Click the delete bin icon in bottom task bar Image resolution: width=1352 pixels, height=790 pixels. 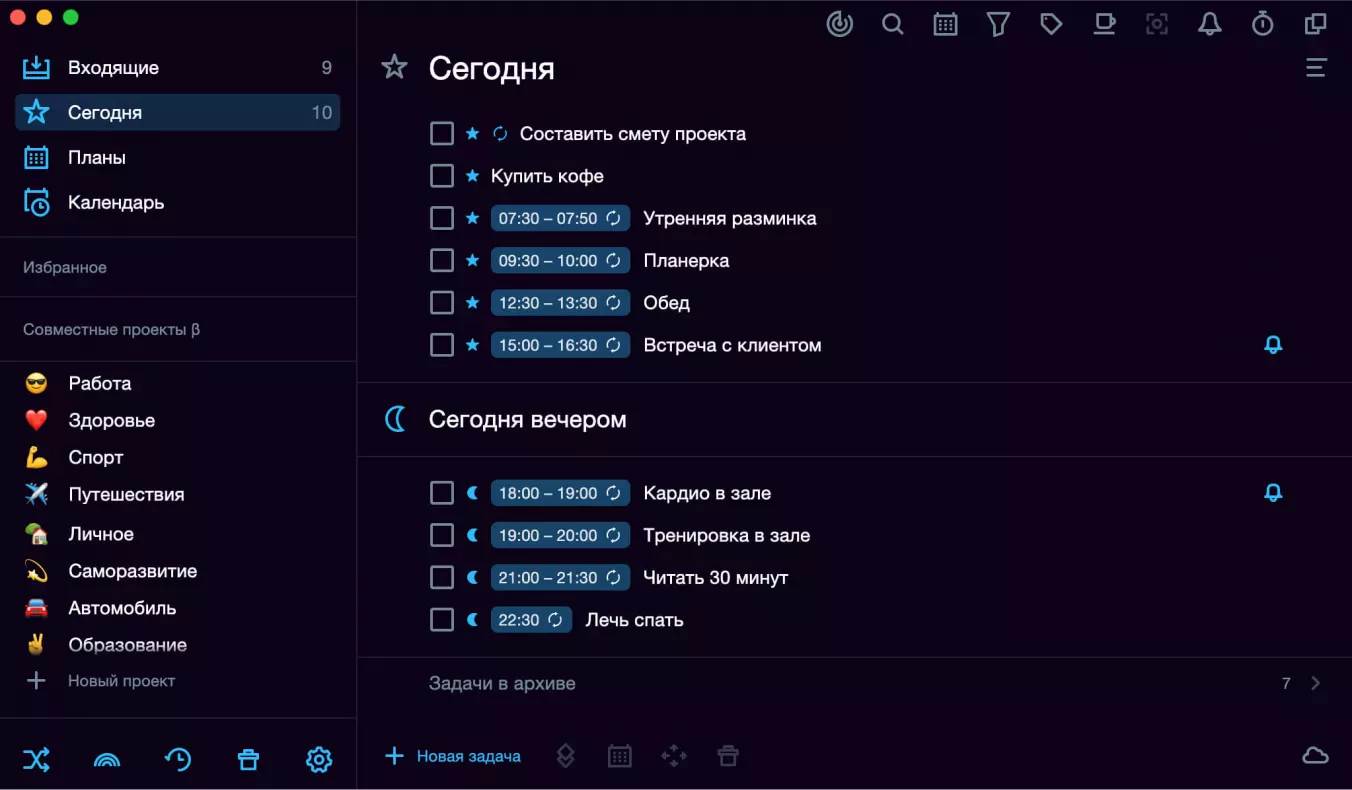728,756
